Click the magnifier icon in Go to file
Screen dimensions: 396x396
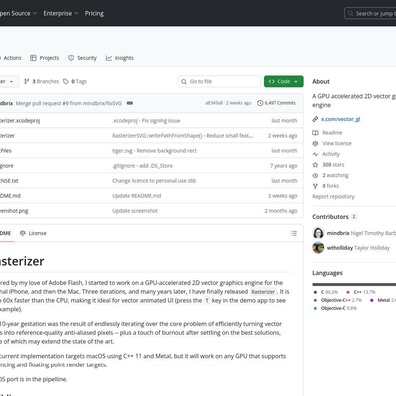click(x=184, y=81)
